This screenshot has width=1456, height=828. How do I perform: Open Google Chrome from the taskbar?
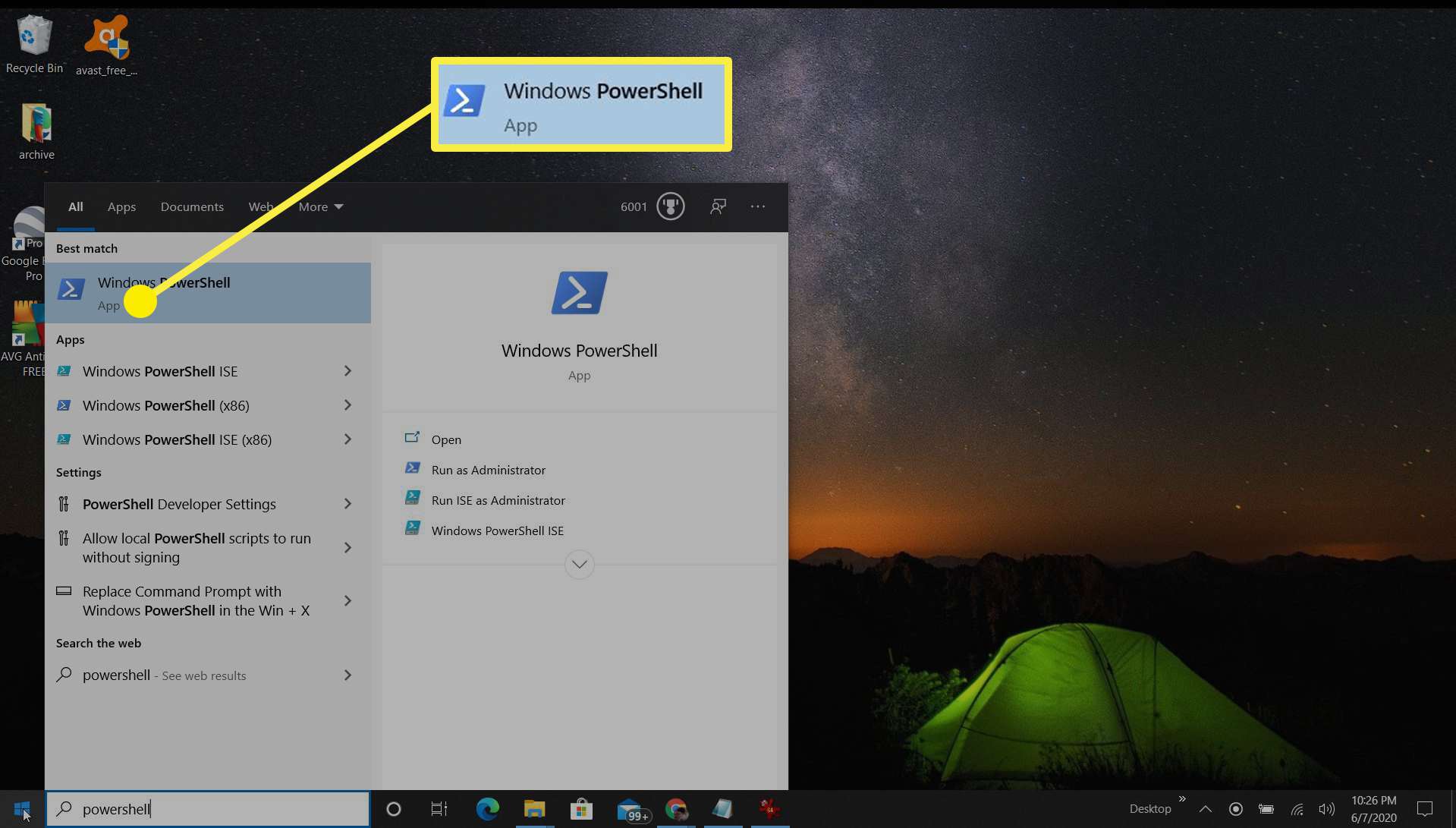(676, 809)
